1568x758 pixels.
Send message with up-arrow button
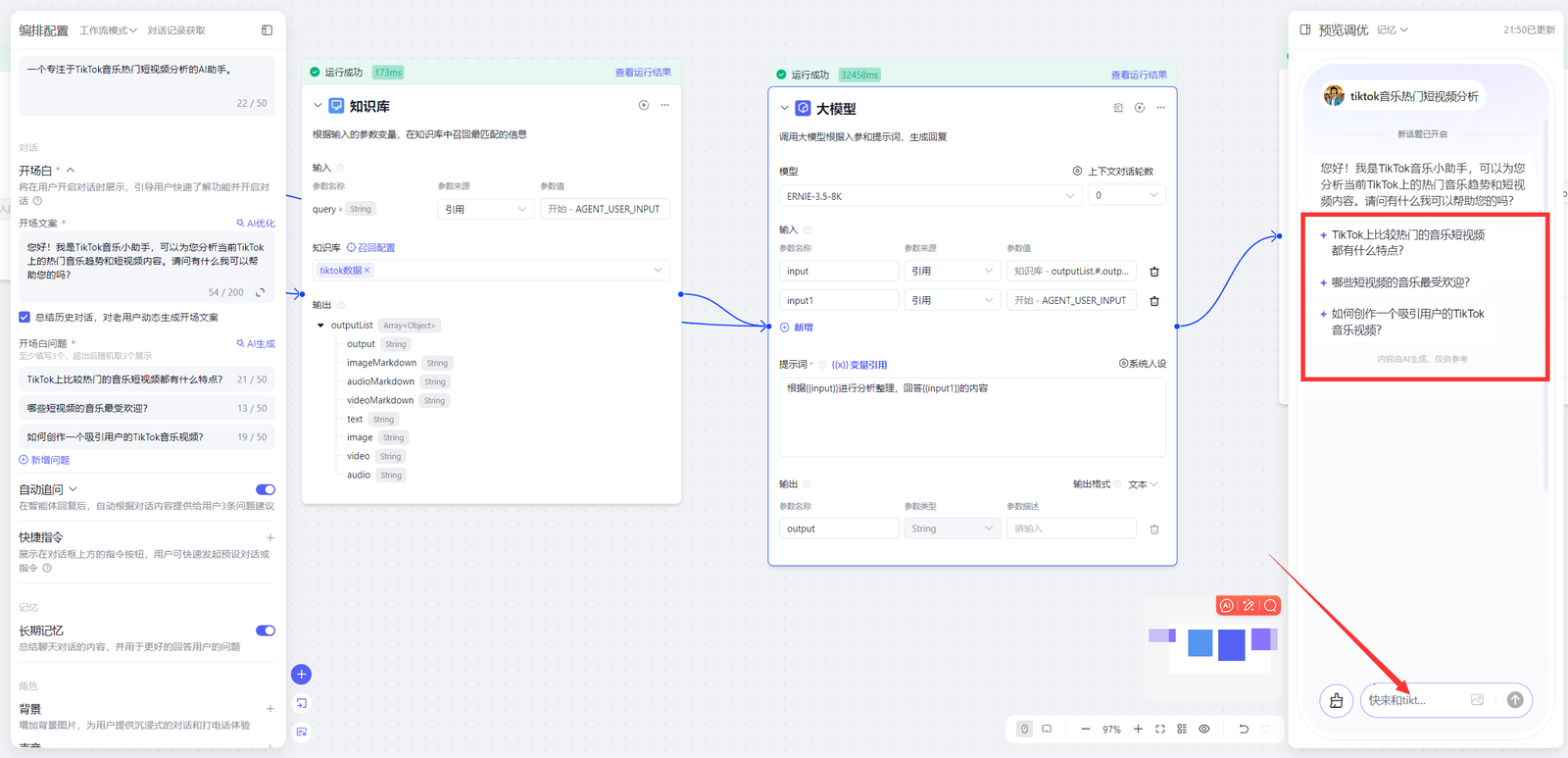click(1515, 700)
